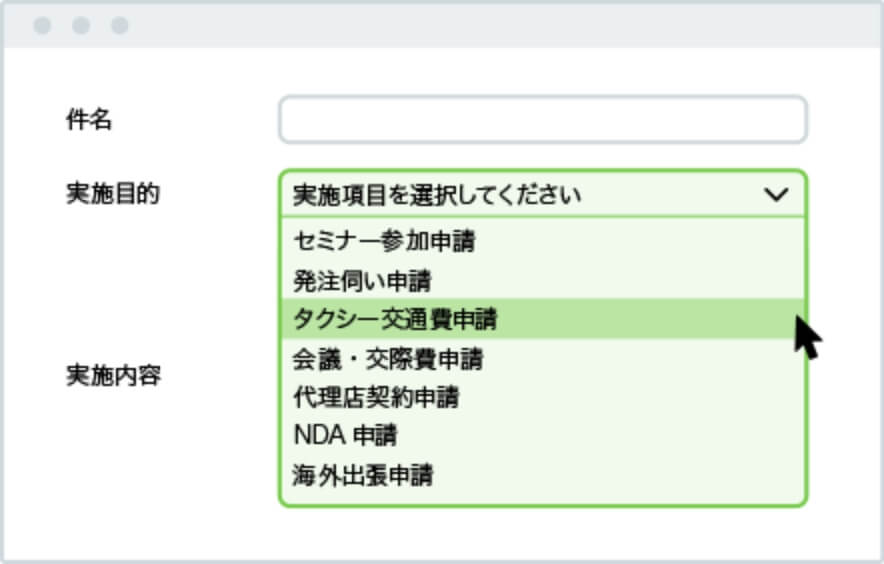Viewport: 884px width, 564px height.
Task: Choose the 発注伺い申請 option
Action: pos(542,280)
